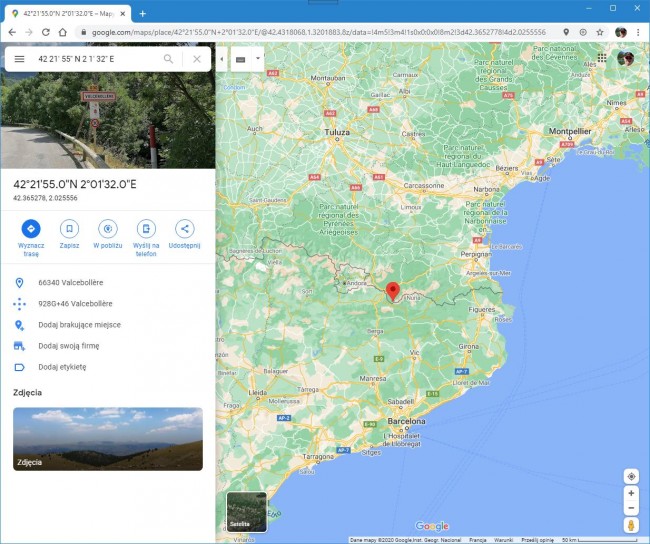Click Tarragona label on map
The height and width of the screenshot is (544, 650).
coord(318,457)
